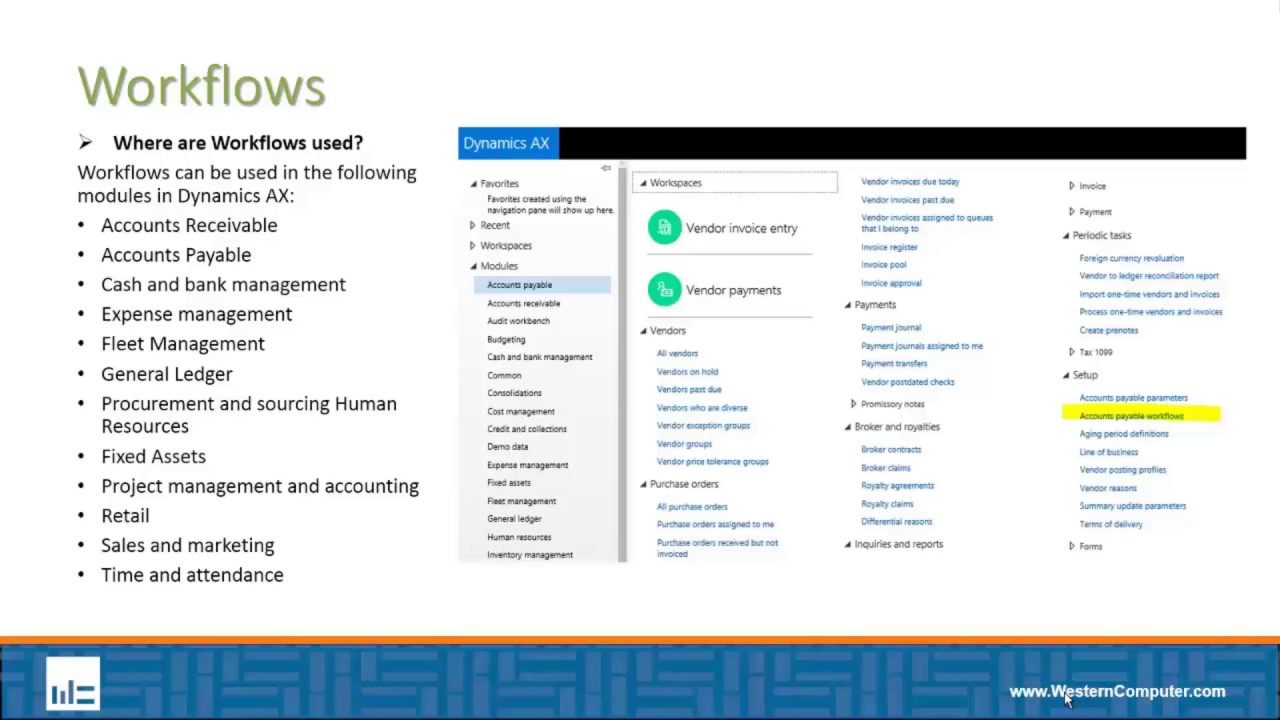The image size is (1280, 720).
Task: Expand the Recent section
Action: tap(473, 225)
